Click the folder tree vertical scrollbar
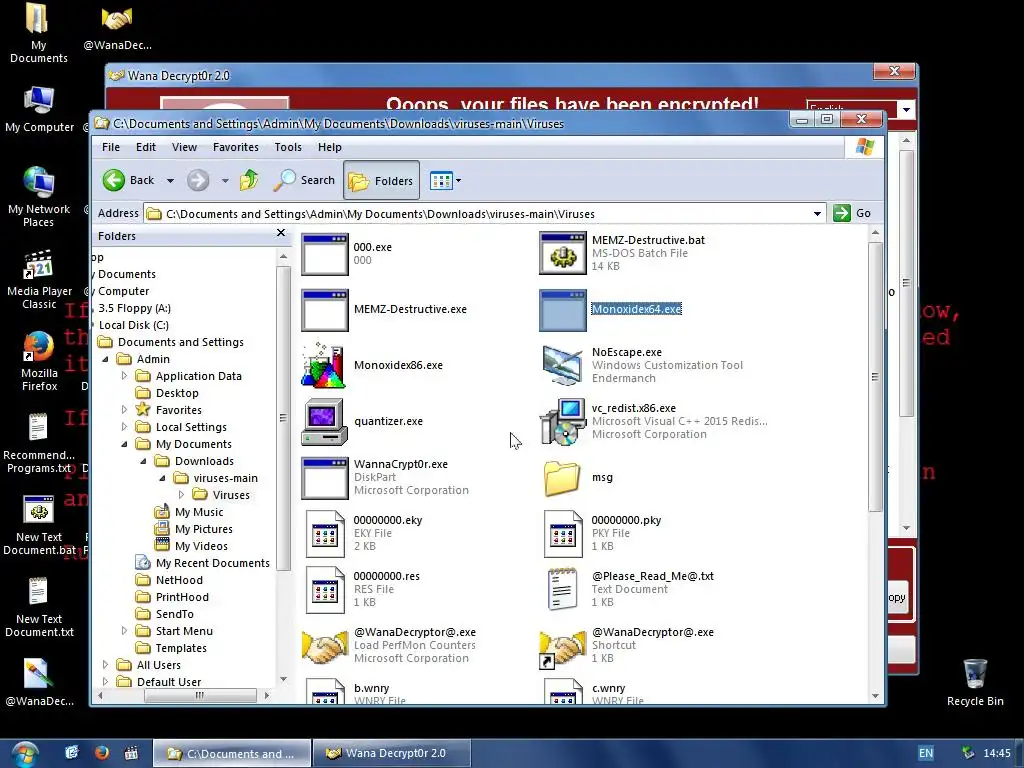This screenshot has width=1024, height=768. coord(283,418)
